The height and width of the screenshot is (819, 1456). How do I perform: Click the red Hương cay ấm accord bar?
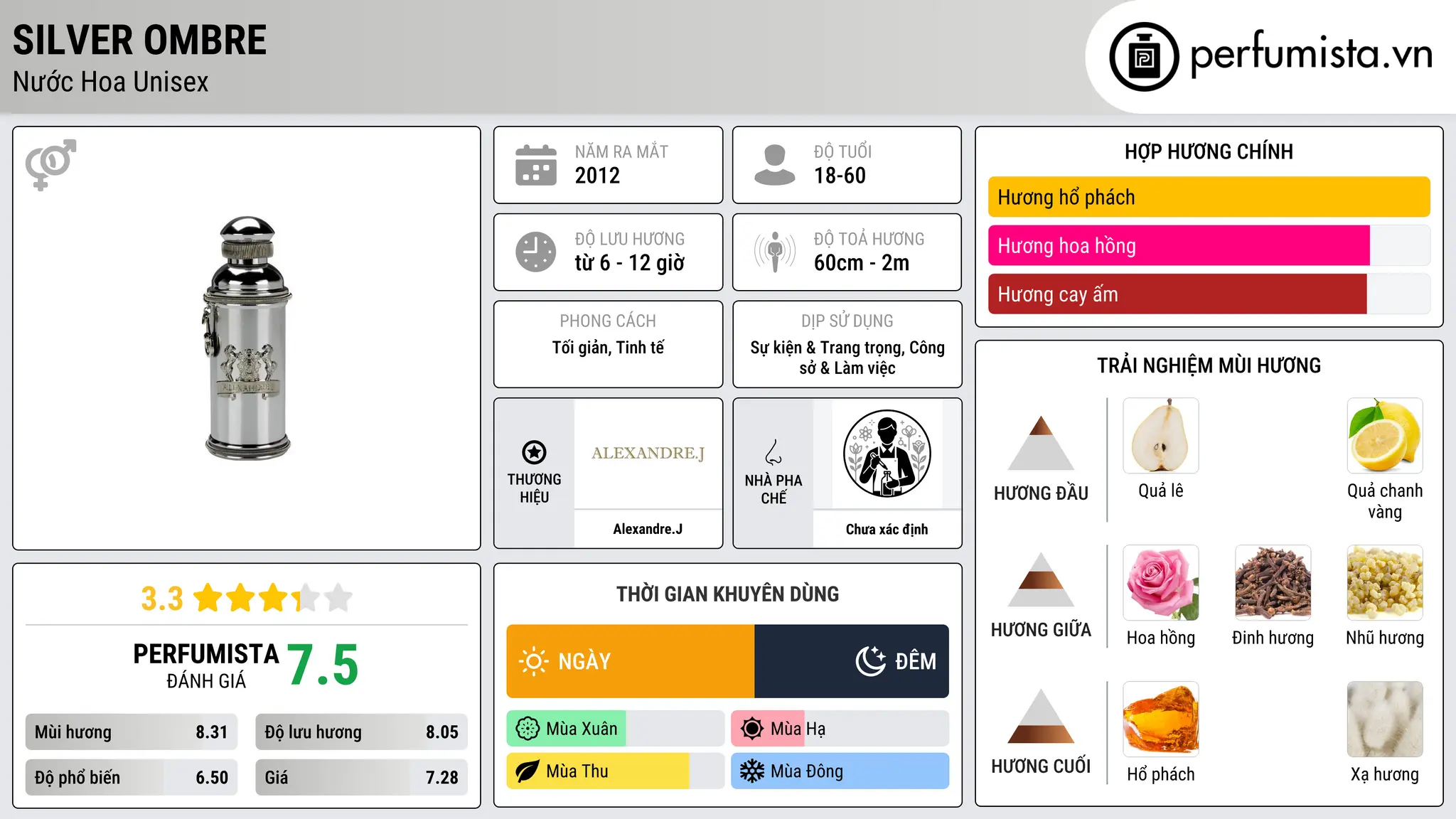[x=1177, y=294]
